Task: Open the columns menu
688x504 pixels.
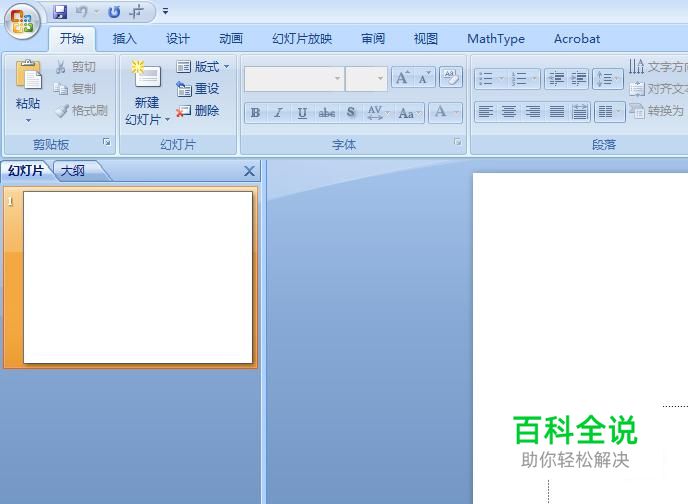Action: (x=609, y=111)
